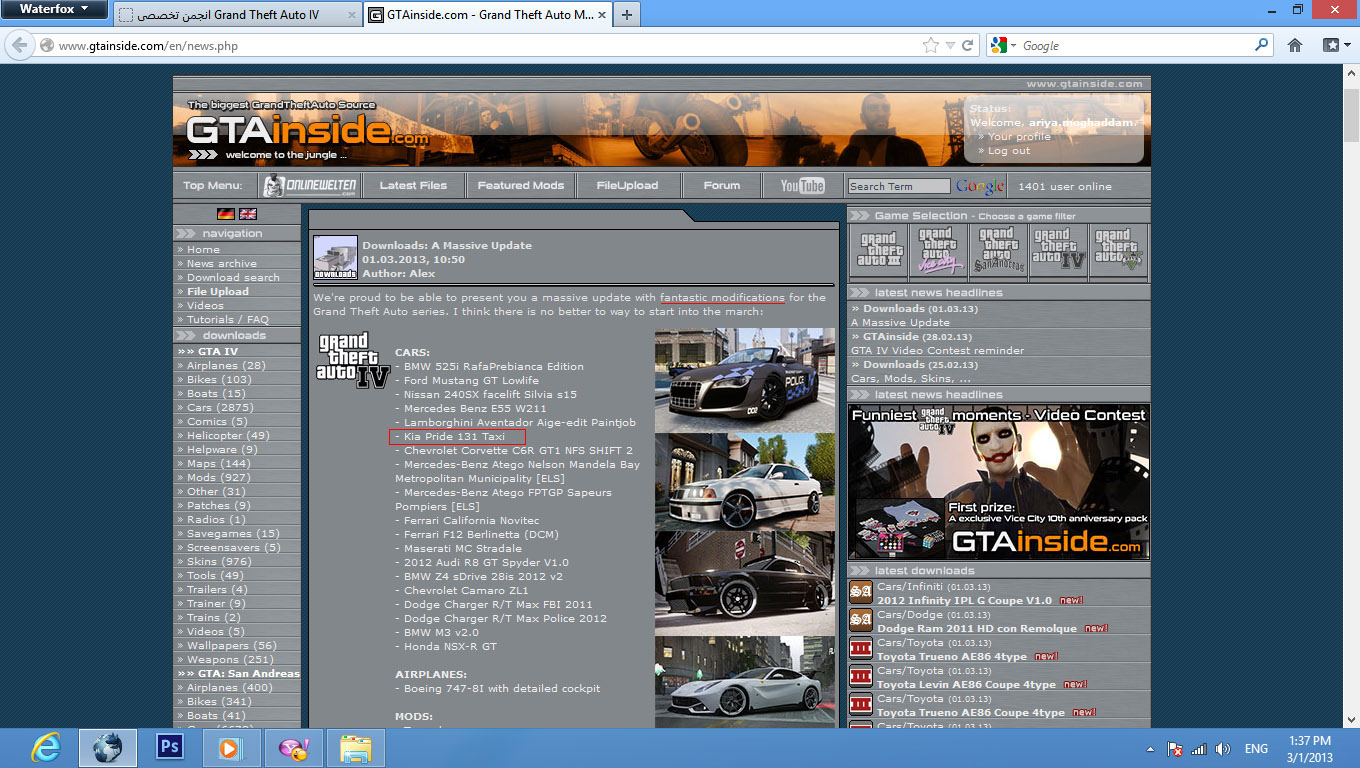Click the Kia Pride 131 Taxi link
Image resolution: width=1360 pixels, height=768 pixels.
455,437
